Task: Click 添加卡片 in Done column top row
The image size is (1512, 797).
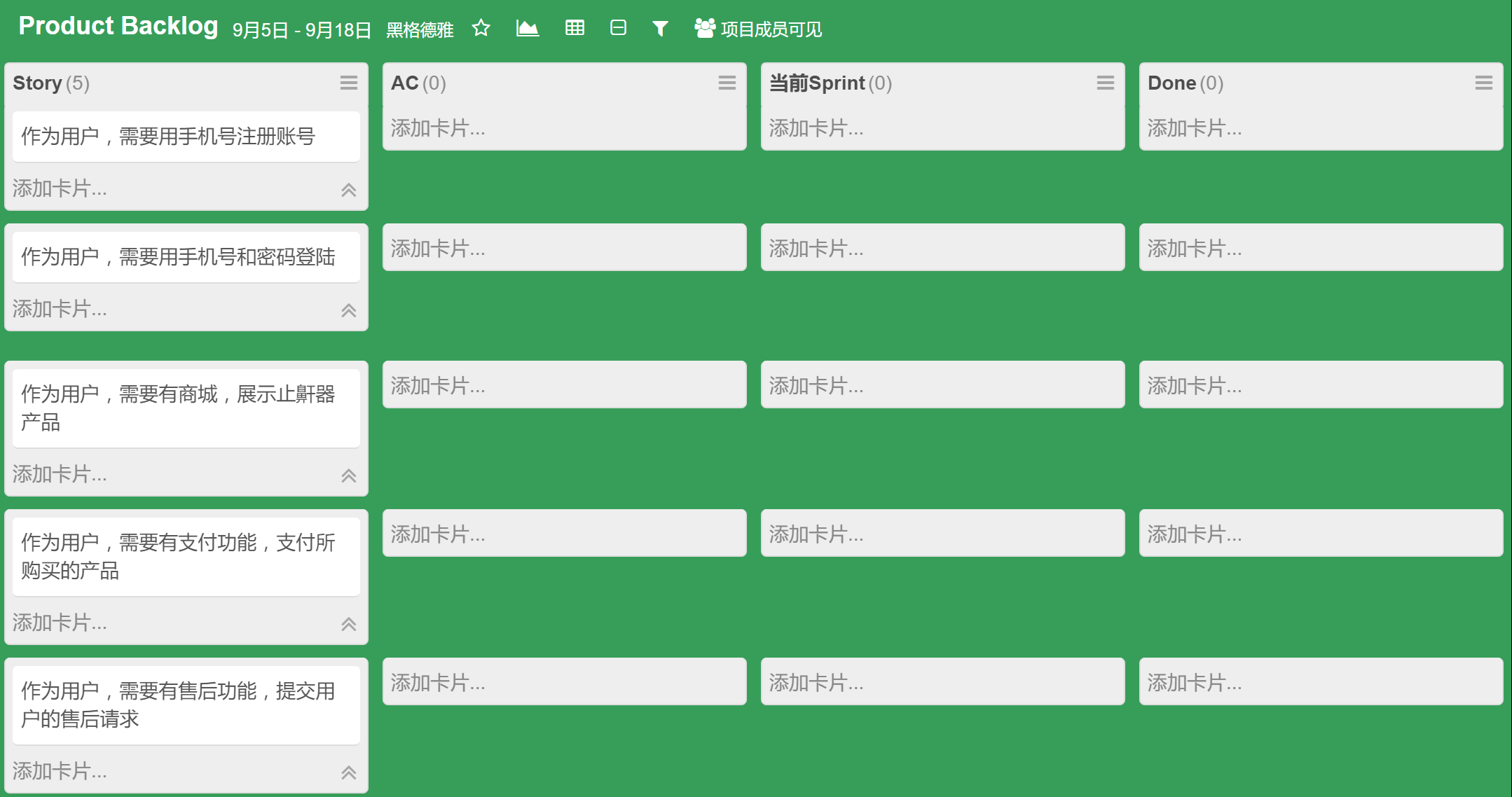Action: pos(1195,128)
